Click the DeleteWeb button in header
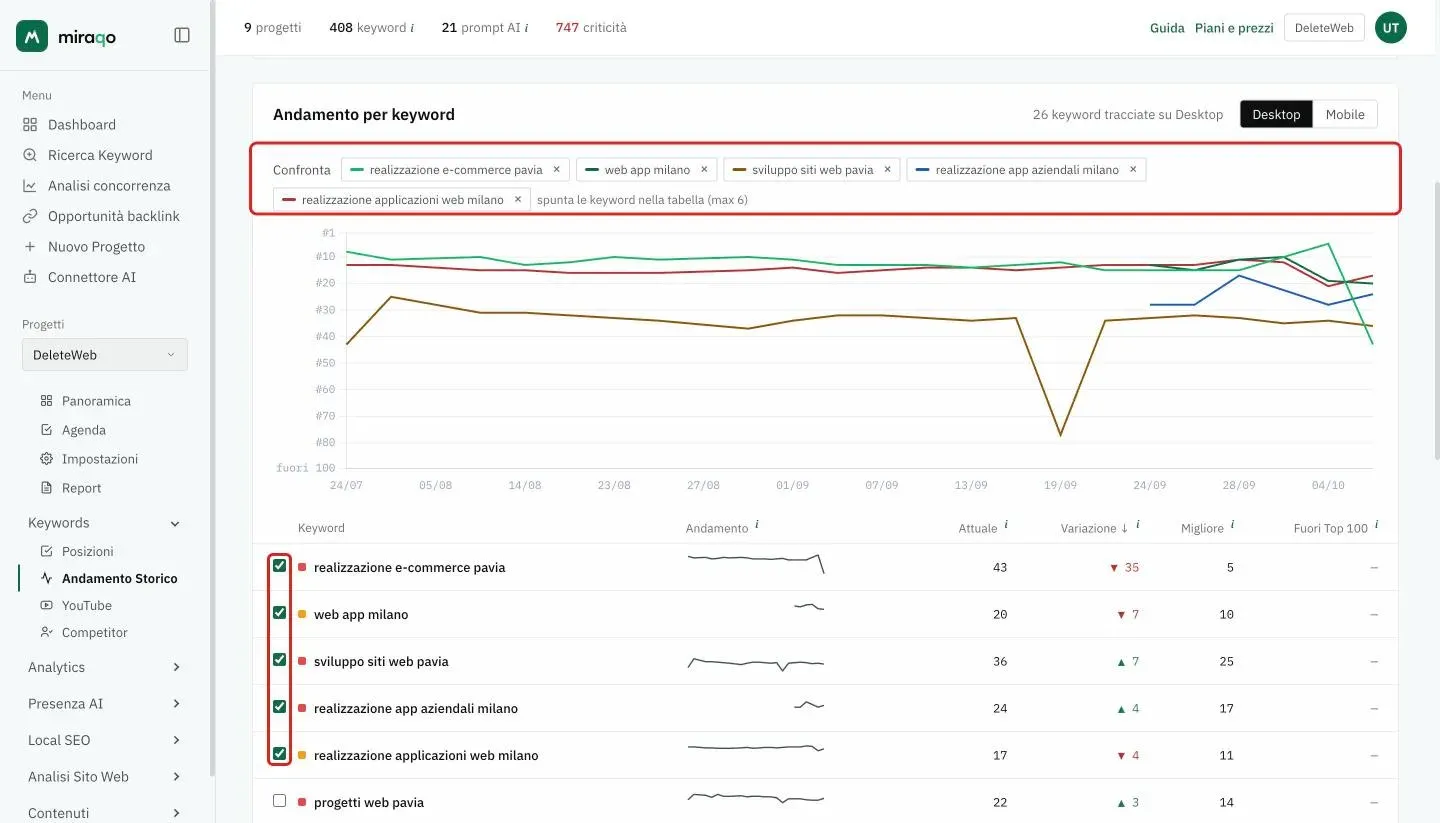1440x823 pixels. pyautogui.click(x=1324, y=28)
